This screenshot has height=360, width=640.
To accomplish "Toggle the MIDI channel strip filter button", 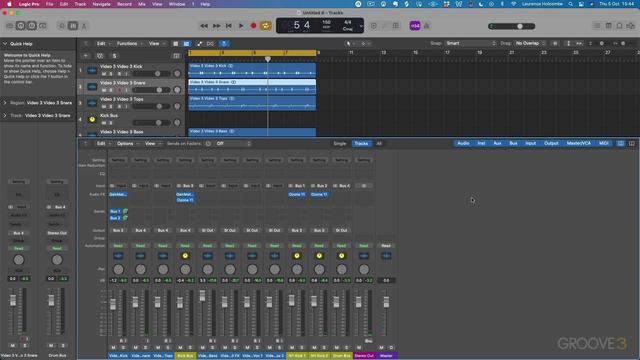I will tap(603, 143).
